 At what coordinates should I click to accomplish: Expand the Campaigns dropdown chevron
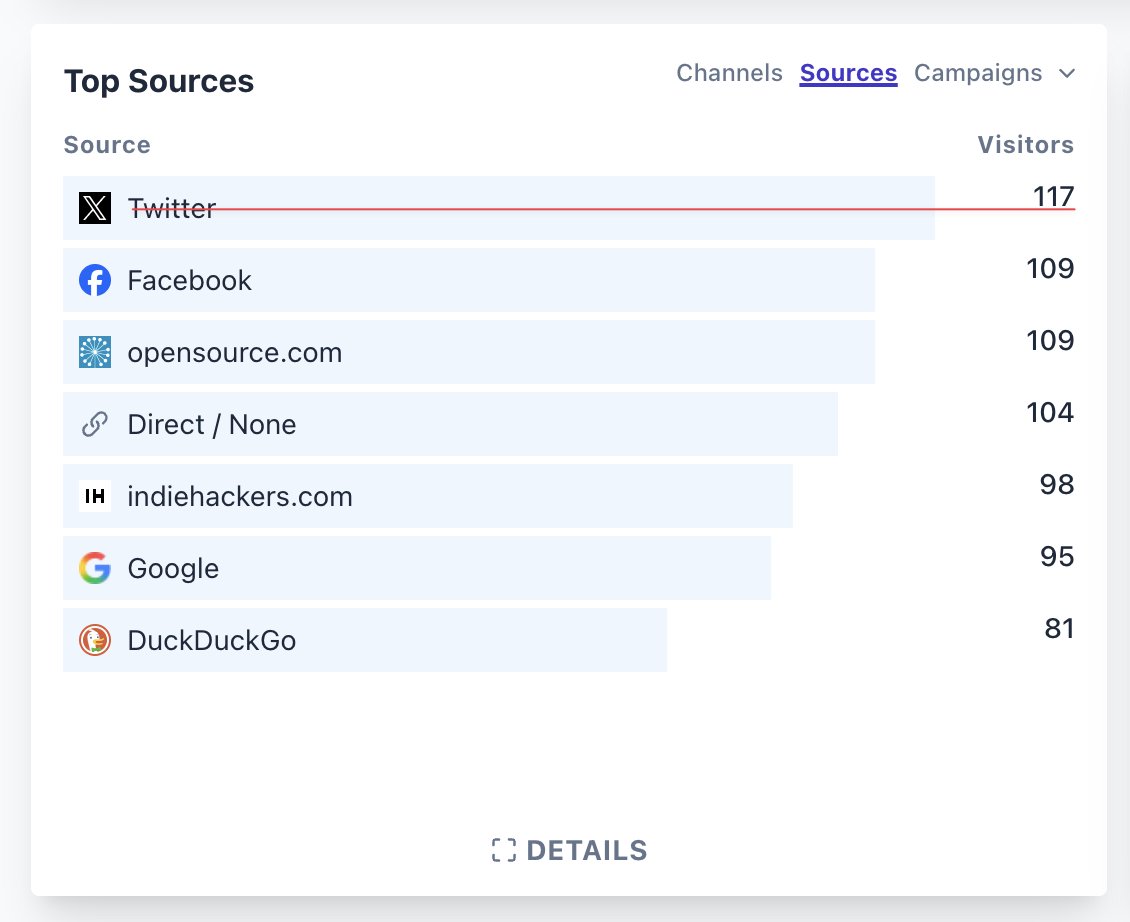[x=1067, y=74]
